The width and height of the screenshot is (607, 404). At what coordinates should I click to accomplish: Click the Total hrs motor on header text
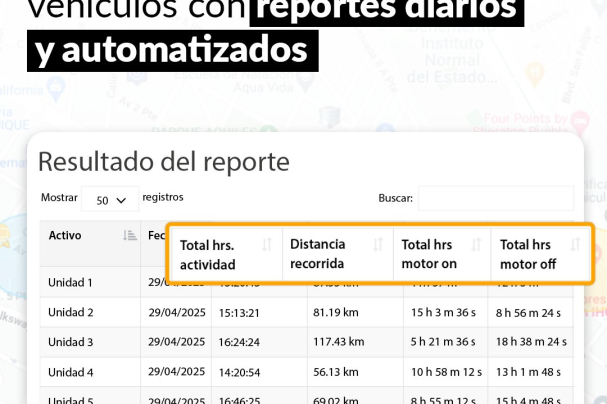tap(429, 254)
